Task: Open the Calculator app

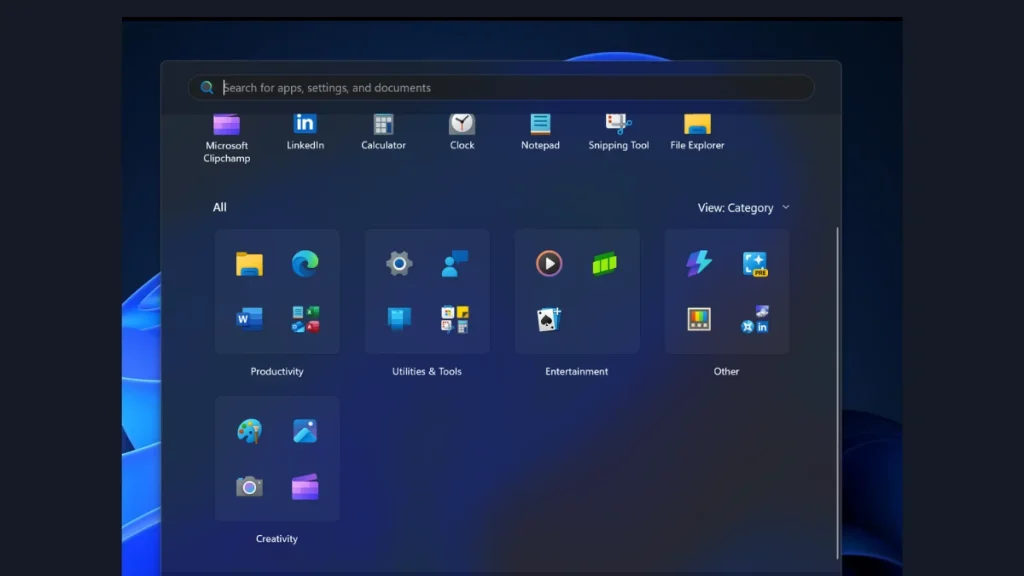Action: pos(383,131)
